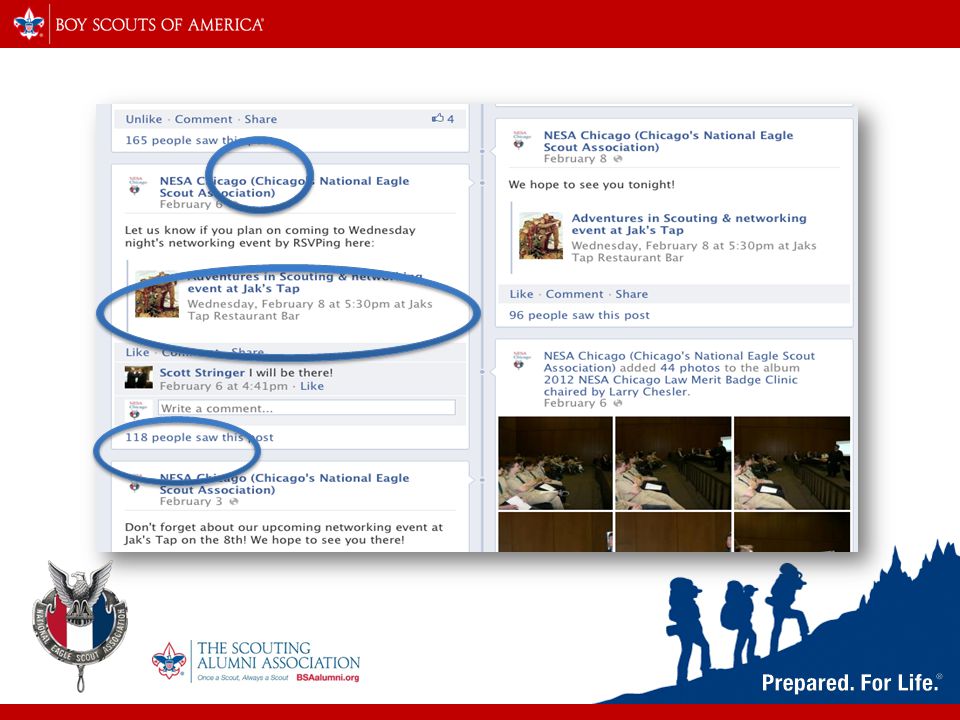Click the 'BOY SCOUTS OF AMERICA' header title
This screenshot has width=960, height=720.
click(x=159, y=24)
